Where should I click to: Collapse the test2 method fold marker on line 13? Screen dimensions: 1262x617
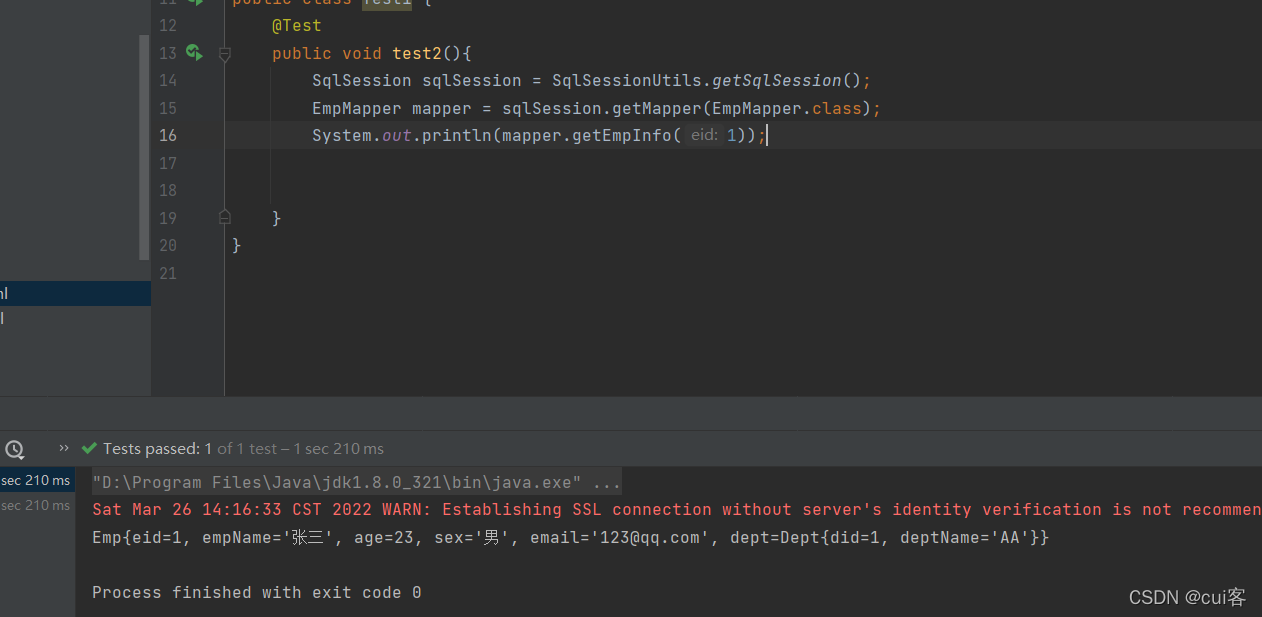click(x=225, y=54)
